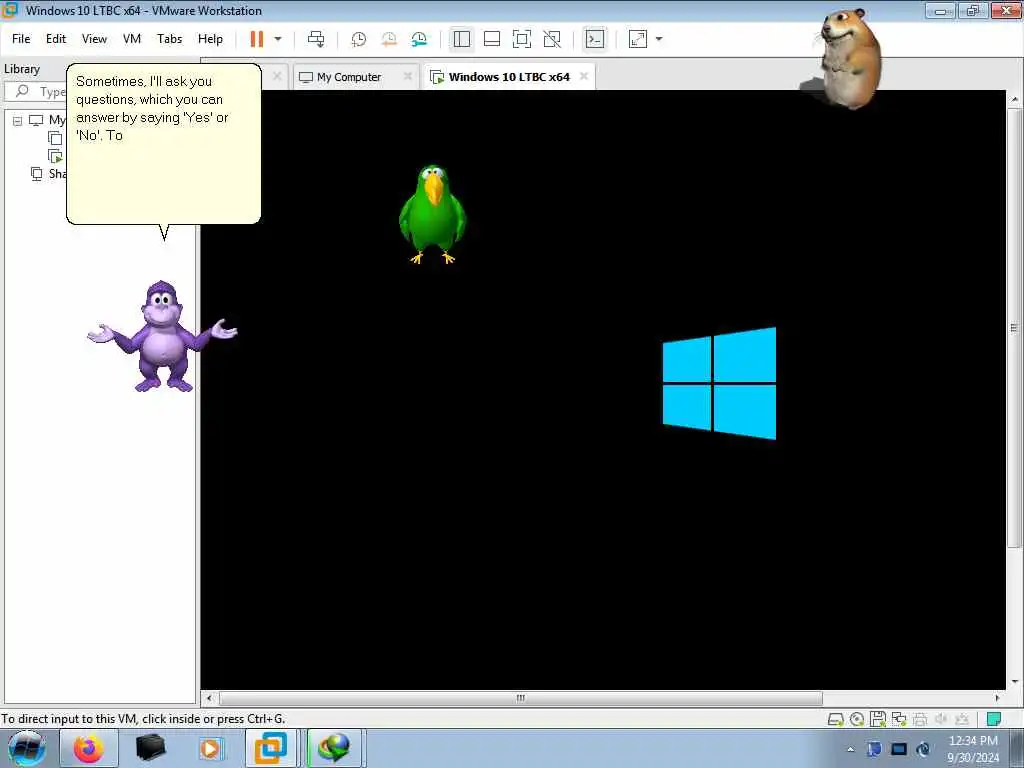The height and width of the screenshot is (768, 1024).
Task: Click the sound card status icon
Action: [941, 720]
